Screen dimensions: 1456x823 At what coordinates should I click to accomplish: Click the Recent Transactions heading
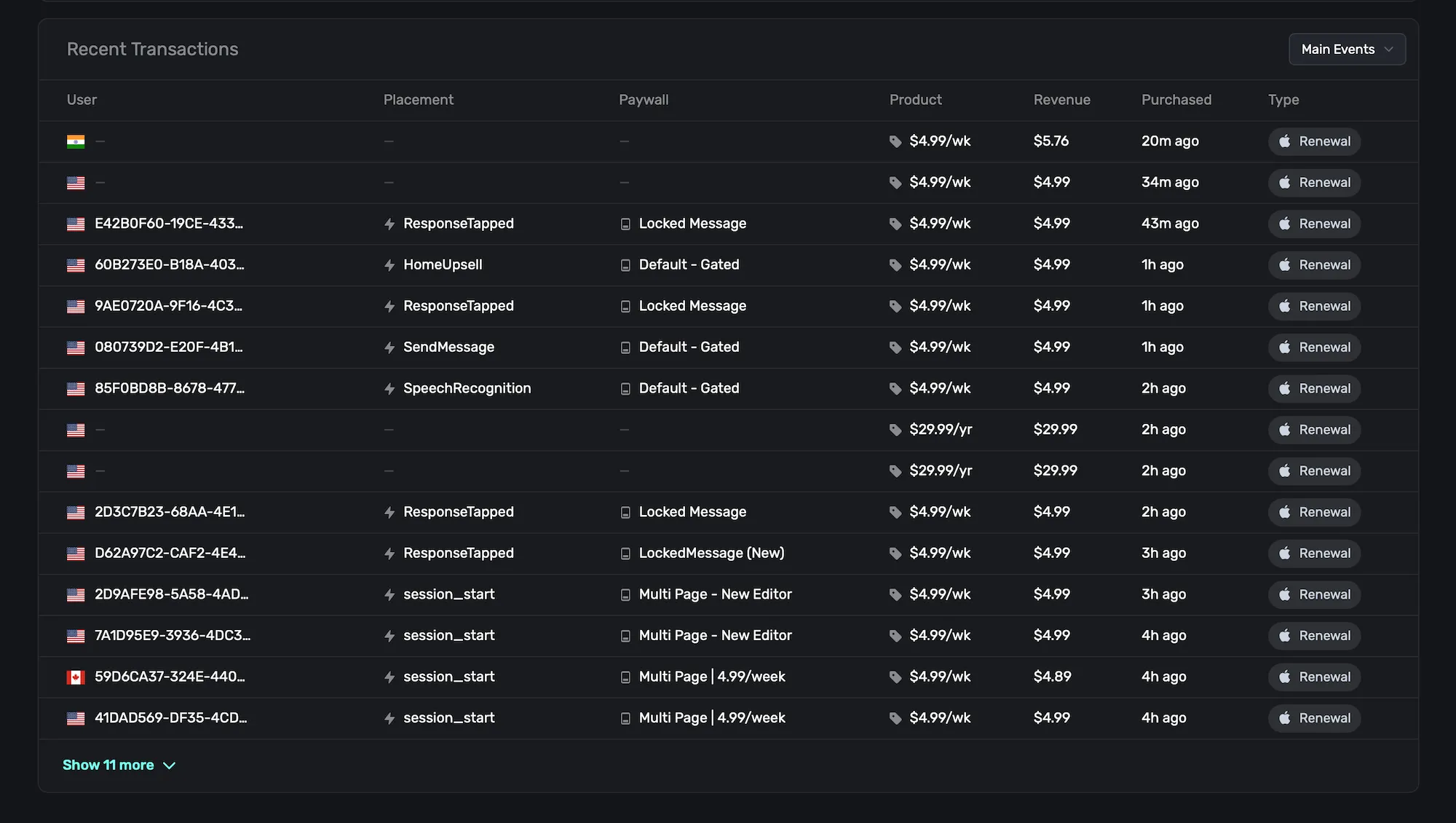[153, 49]
